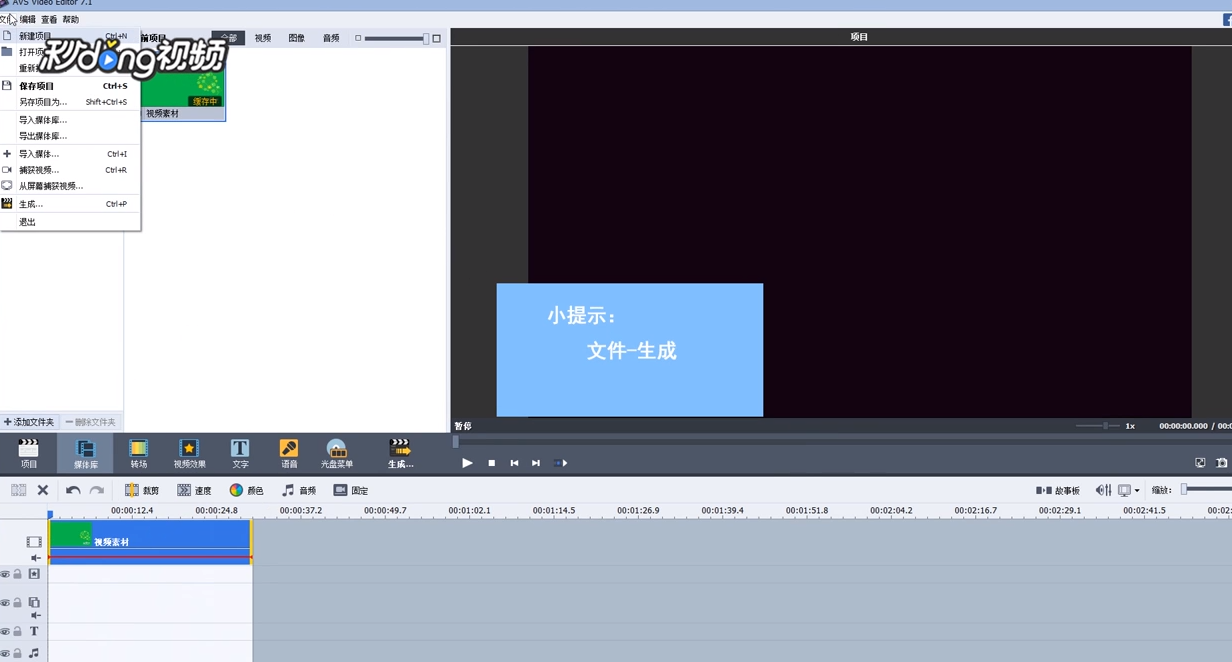
Task: Click the 语音 (Voice) recording icon
Action: tap(288, 452)
